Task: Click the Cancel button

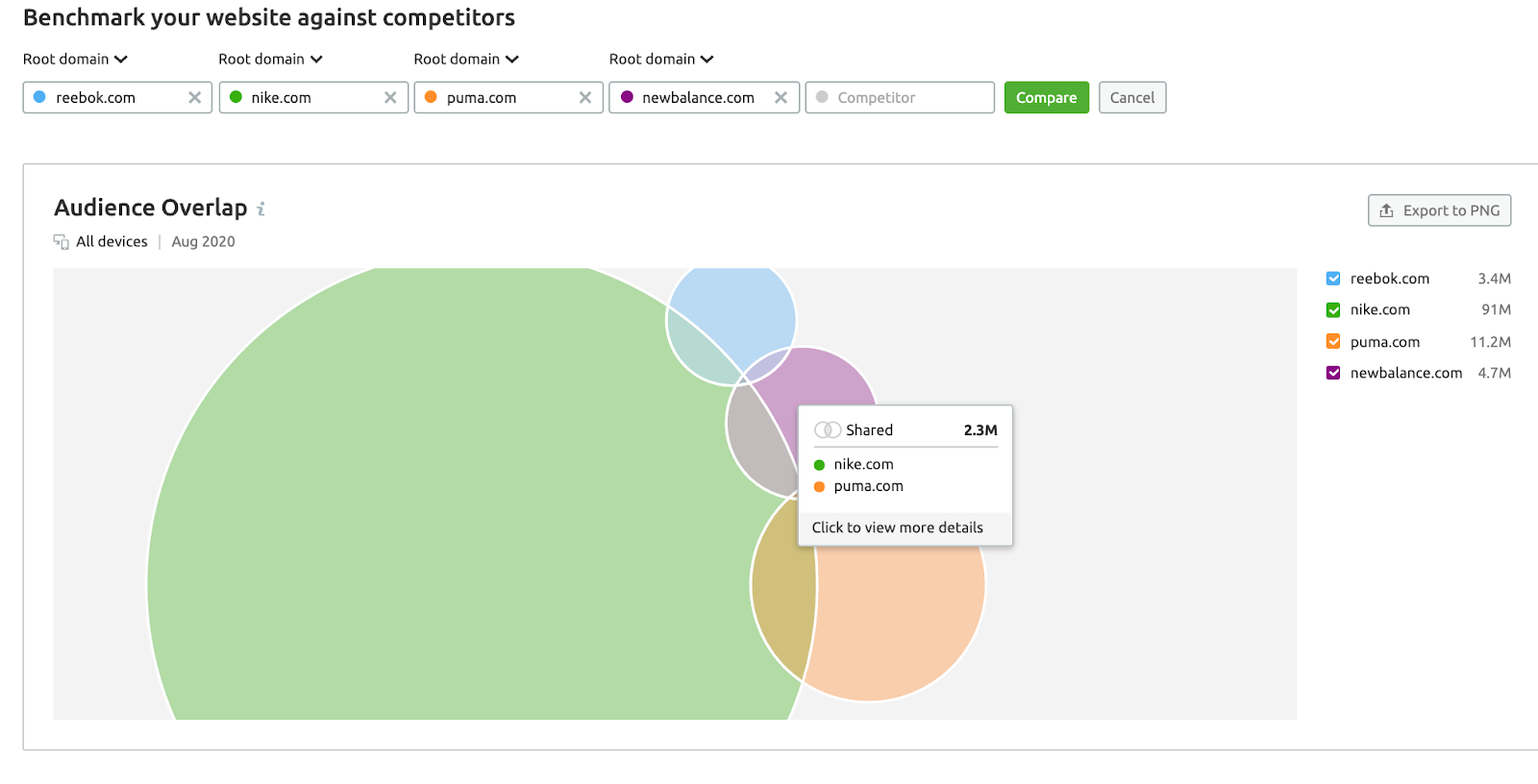Action: tap(1132, 97)
